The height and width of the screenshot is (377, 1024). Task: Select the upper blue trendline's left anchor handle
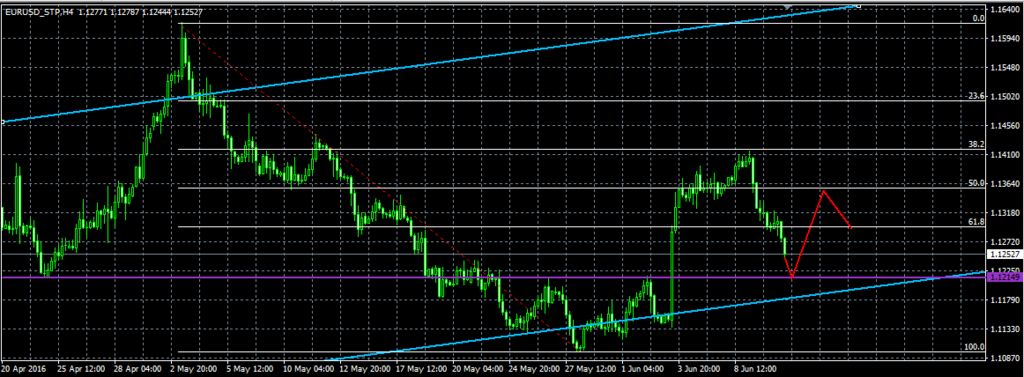tap(3, 122)
